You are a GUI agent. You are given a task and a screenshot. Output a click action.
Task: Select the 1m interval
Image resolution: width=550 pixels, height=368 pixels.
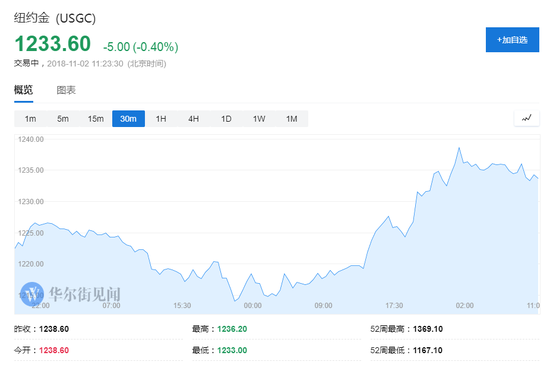tap(31, 119)
